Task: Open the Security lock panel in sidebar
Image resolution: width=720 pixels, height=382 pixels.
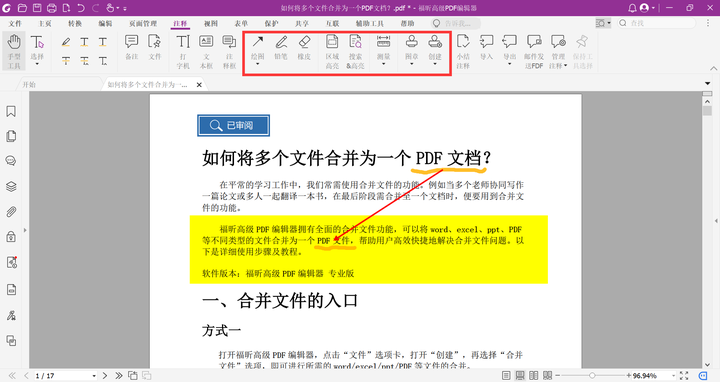Action: point(11,237)
